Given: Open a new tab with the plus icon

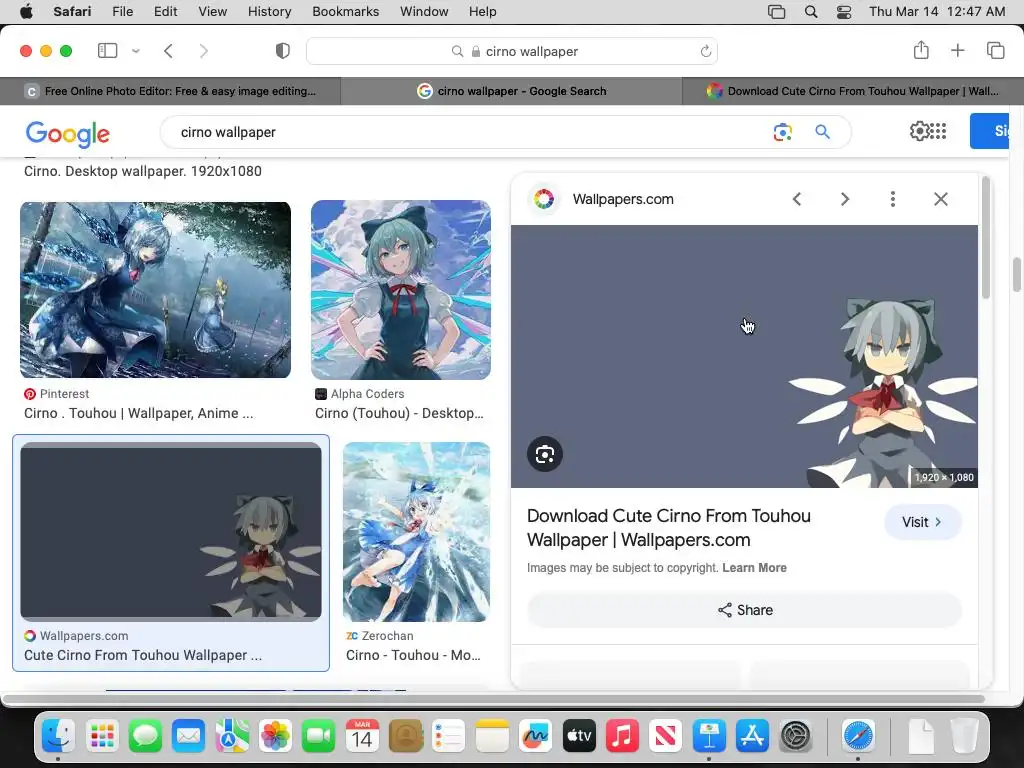Looking at the screenshot, I should 957,50.
